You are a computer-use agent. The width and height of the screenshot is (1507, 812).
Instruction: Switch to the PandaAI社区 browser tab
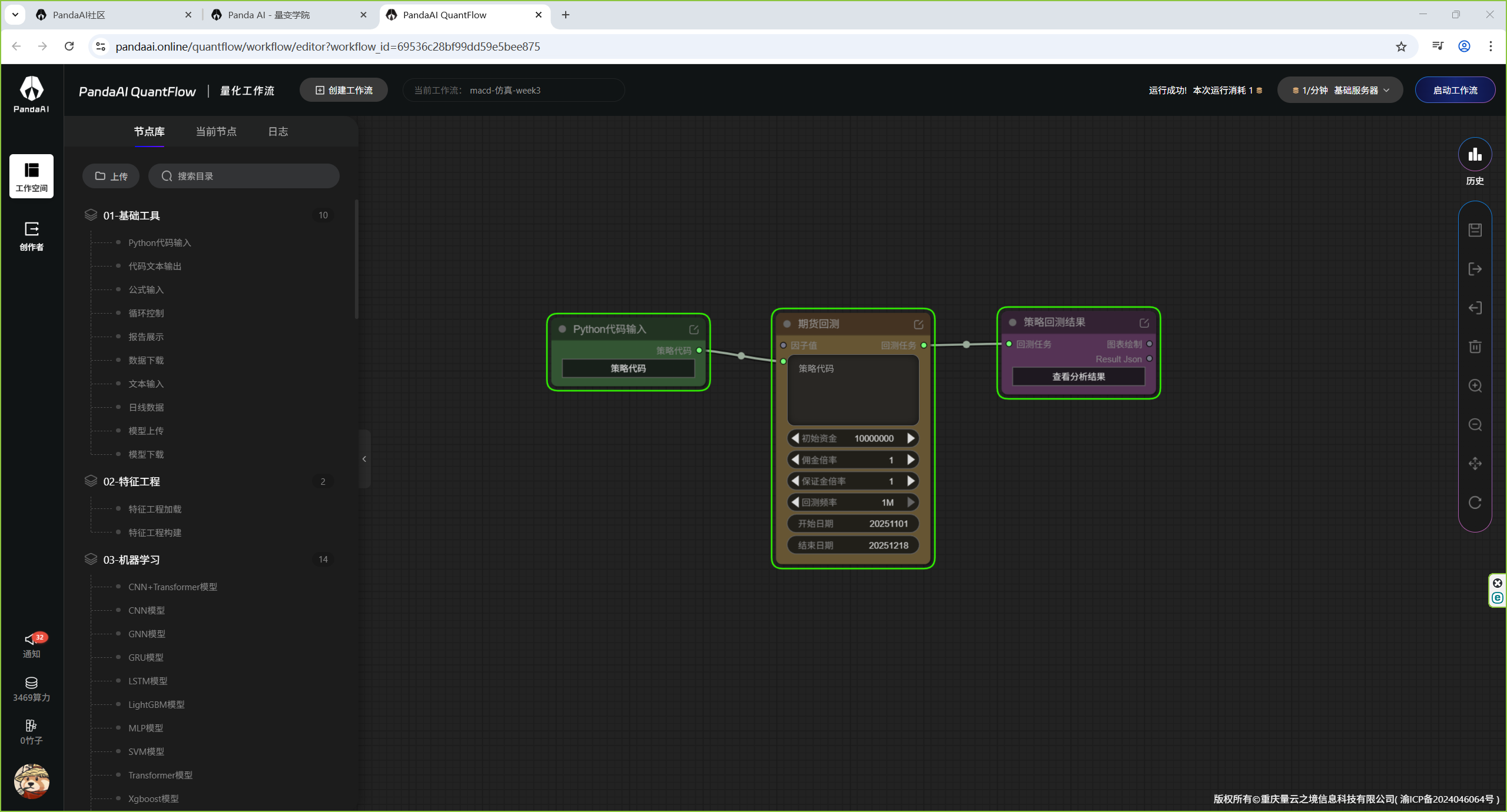point(114,15)
